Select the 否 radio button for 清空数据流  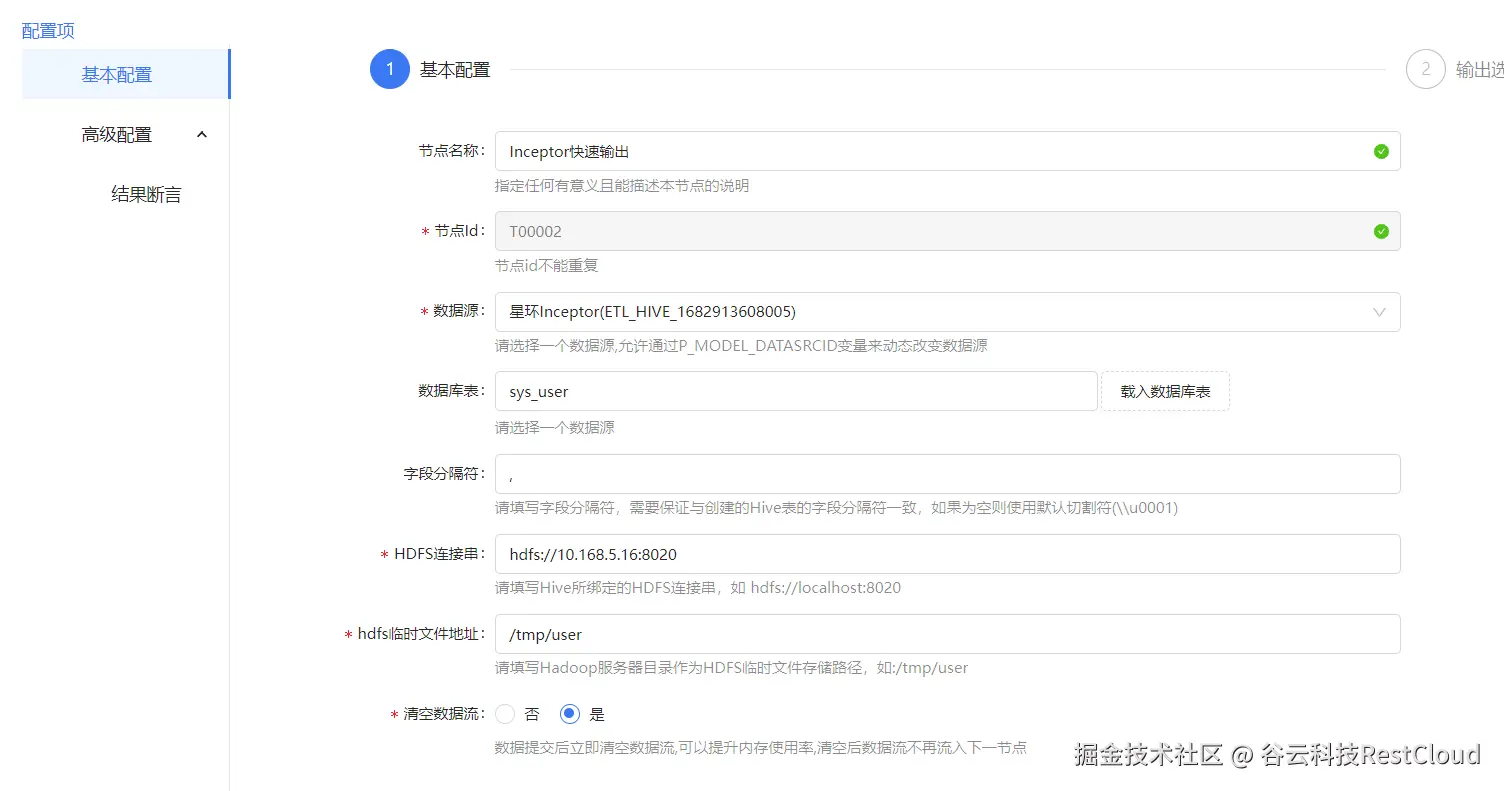point(506,713)
